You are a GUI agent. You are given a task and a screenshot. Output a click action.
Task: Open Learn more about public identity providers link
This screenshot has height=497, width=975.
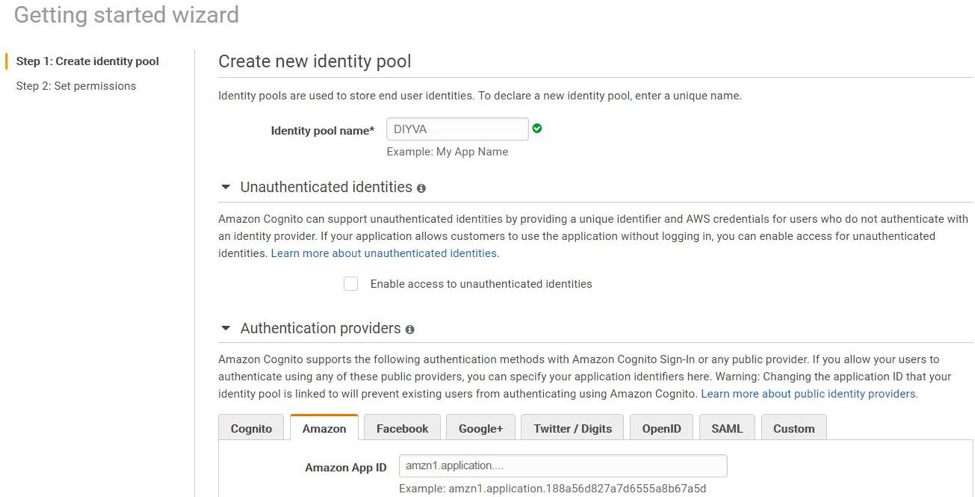click(x=809, y=394)
